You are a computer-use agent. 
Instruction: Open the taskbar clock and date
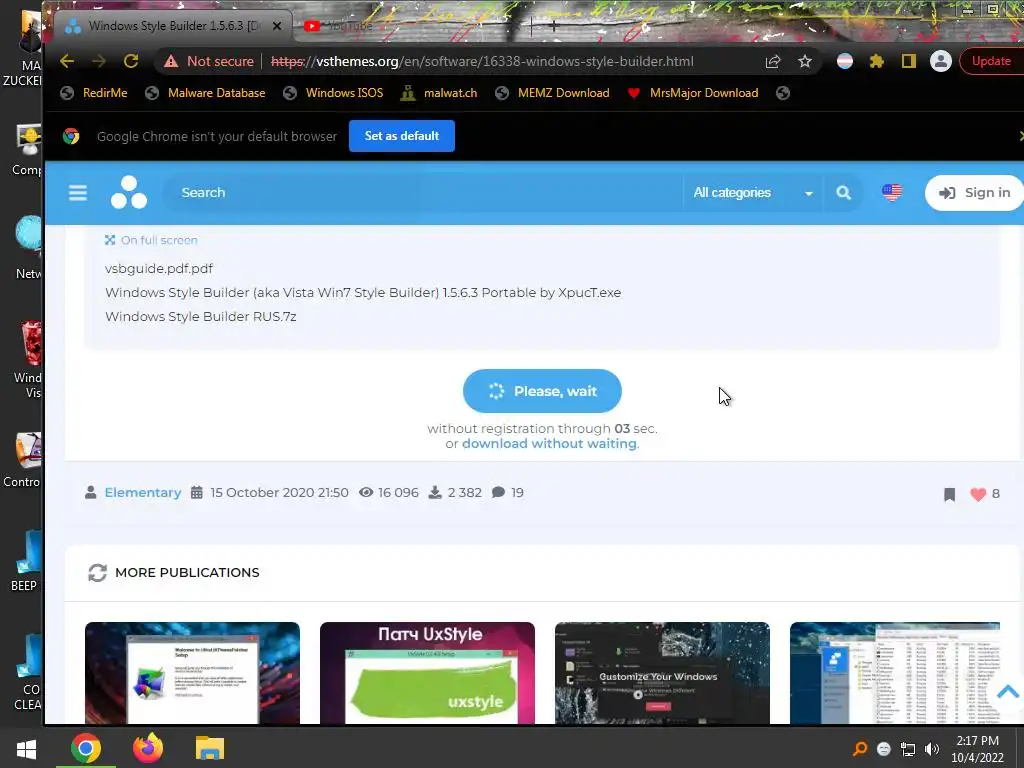click(977, 749)
